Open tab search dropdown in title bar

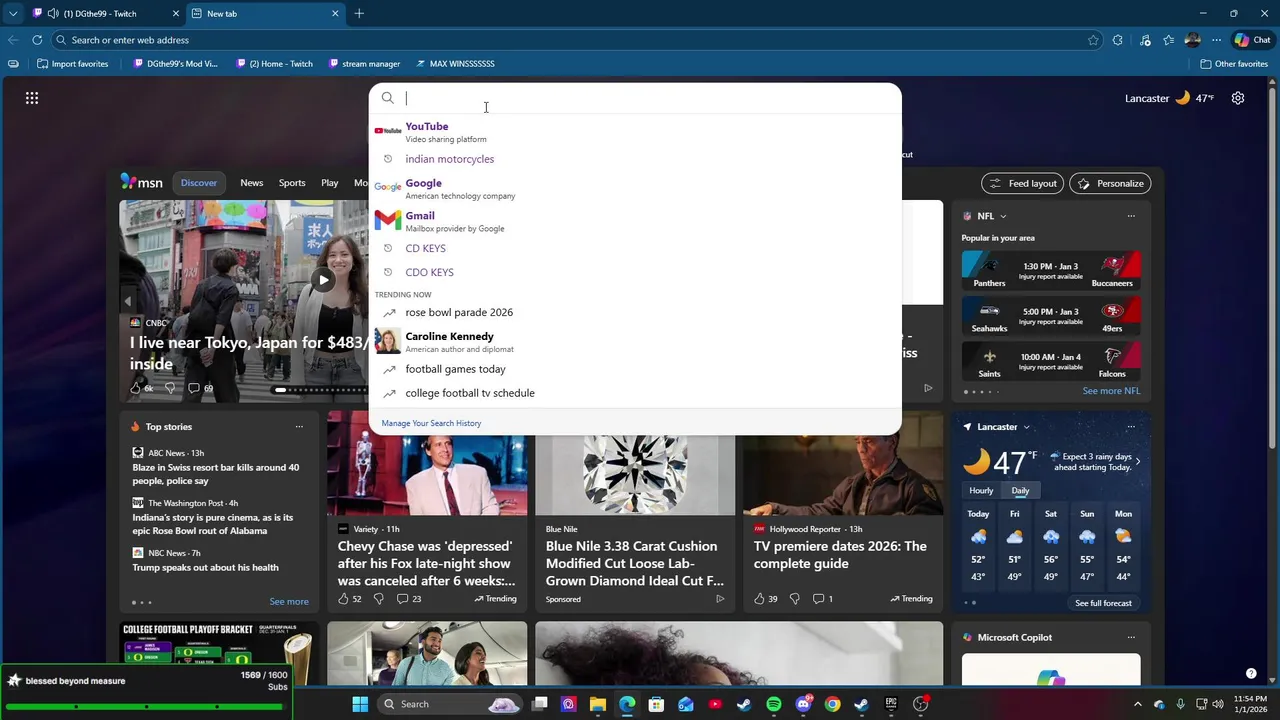[13, 13]
